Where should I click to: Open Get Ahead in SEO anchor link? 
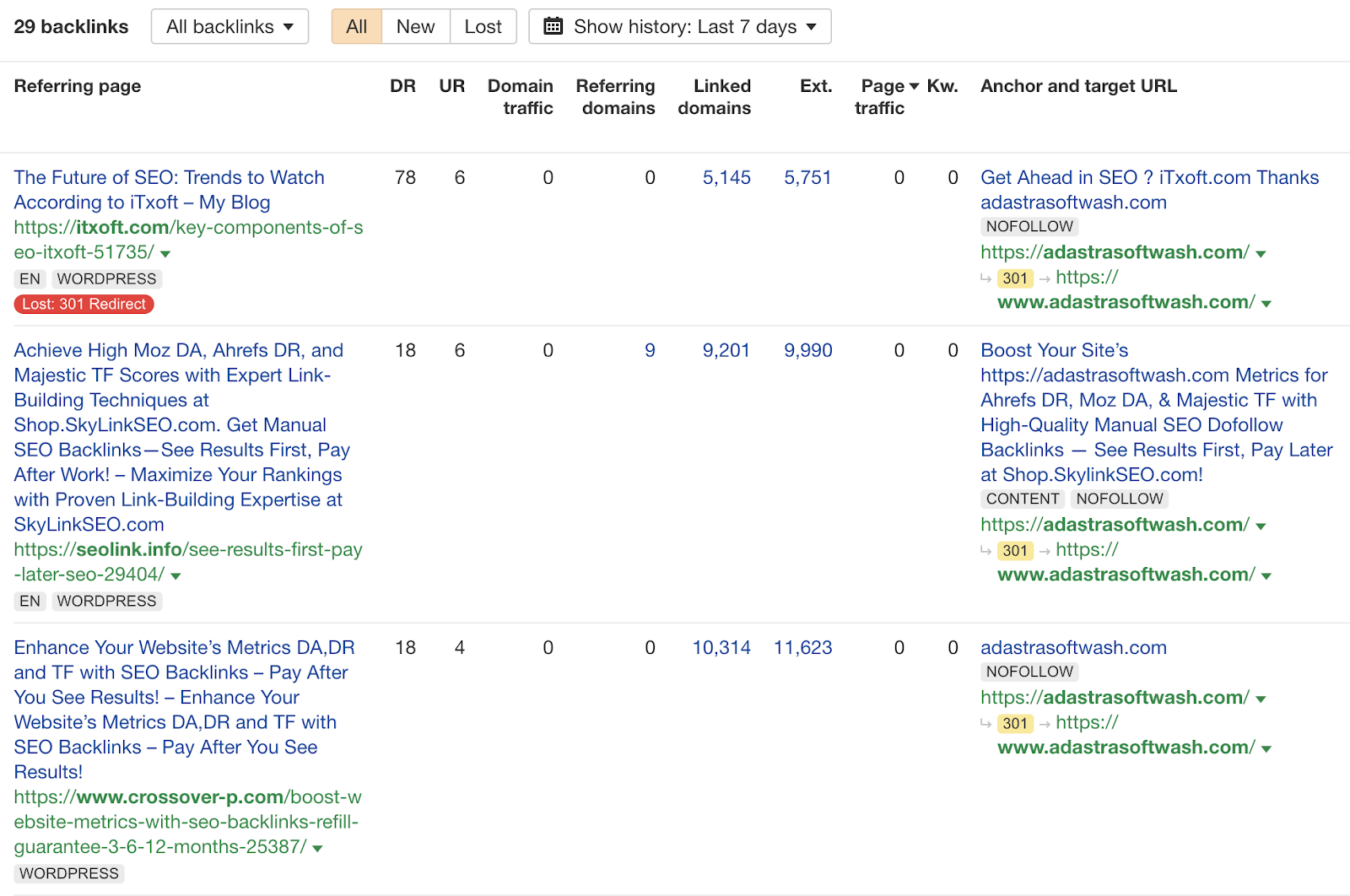click(x=1149, y=190)
